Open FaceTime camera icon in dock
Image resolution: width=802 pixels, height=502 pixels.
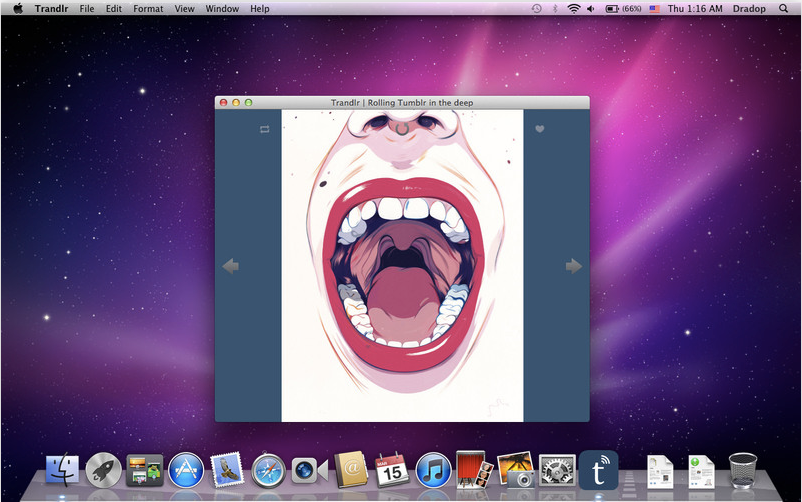[x=309, y=470]
